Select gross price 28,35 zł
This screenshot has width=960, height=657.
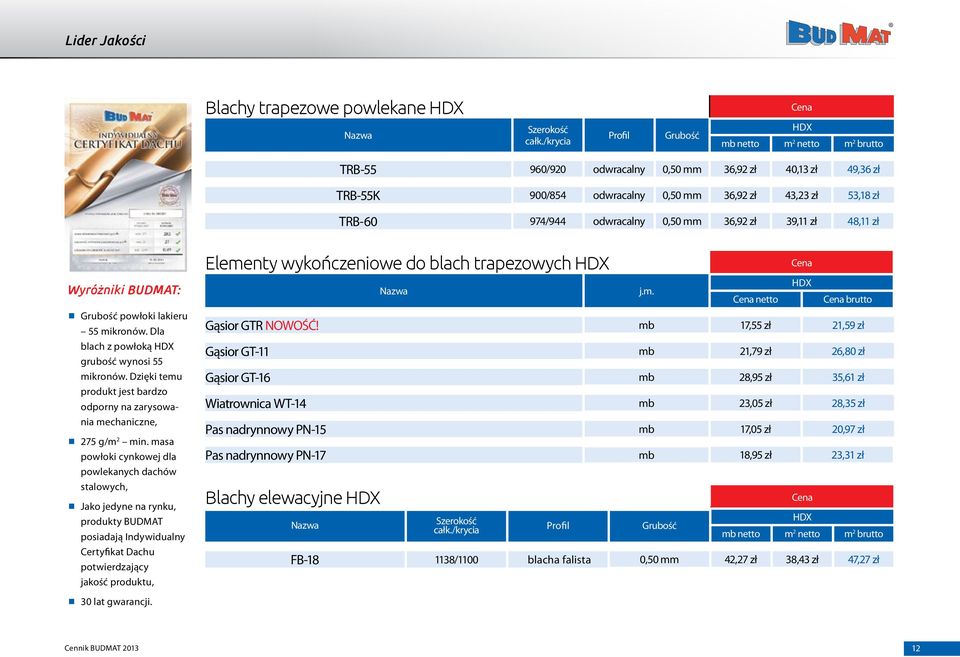point(848,404)
